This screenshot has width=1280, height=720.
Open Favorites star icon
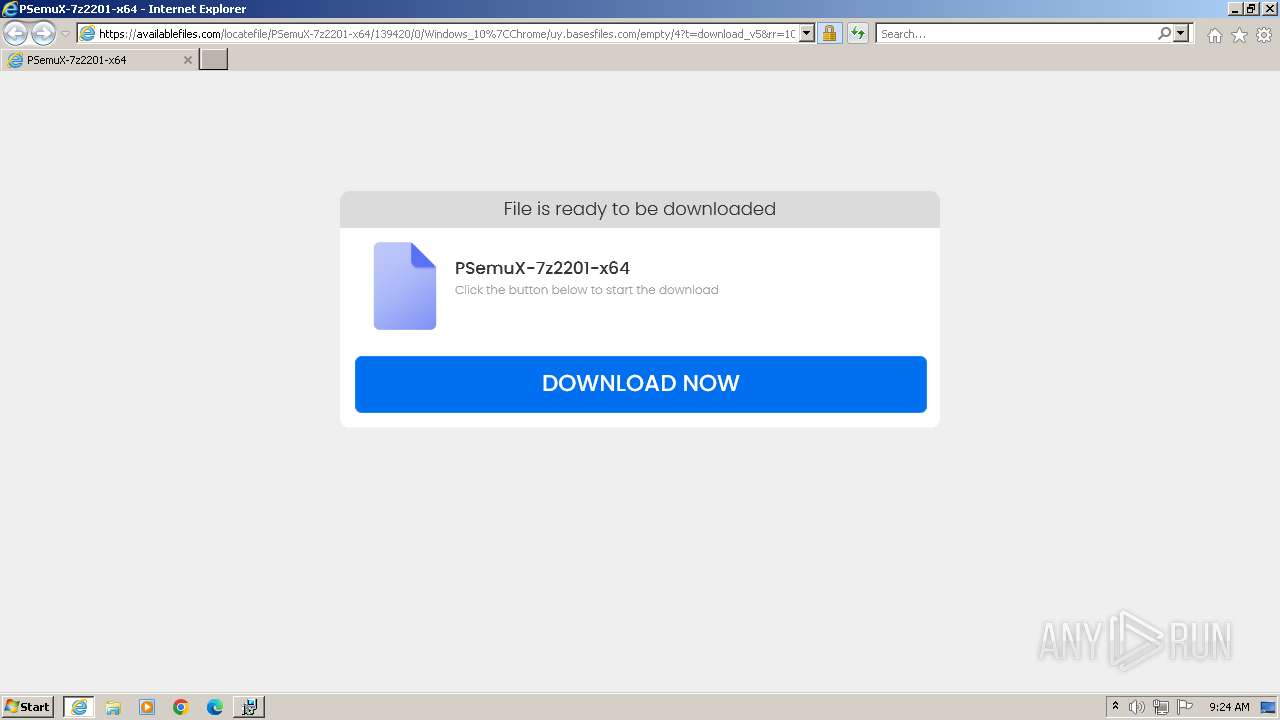pos(1239,35)
